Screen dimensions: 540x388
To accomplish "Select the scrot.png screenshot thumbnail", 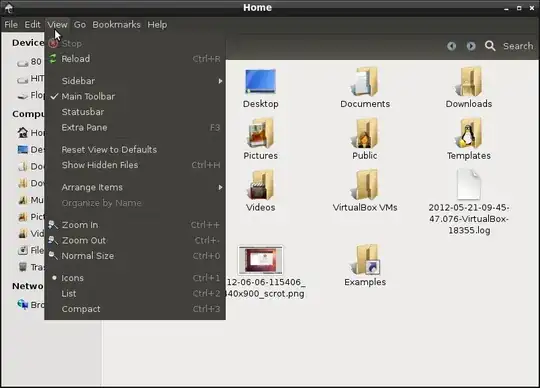I will [261, 260].
